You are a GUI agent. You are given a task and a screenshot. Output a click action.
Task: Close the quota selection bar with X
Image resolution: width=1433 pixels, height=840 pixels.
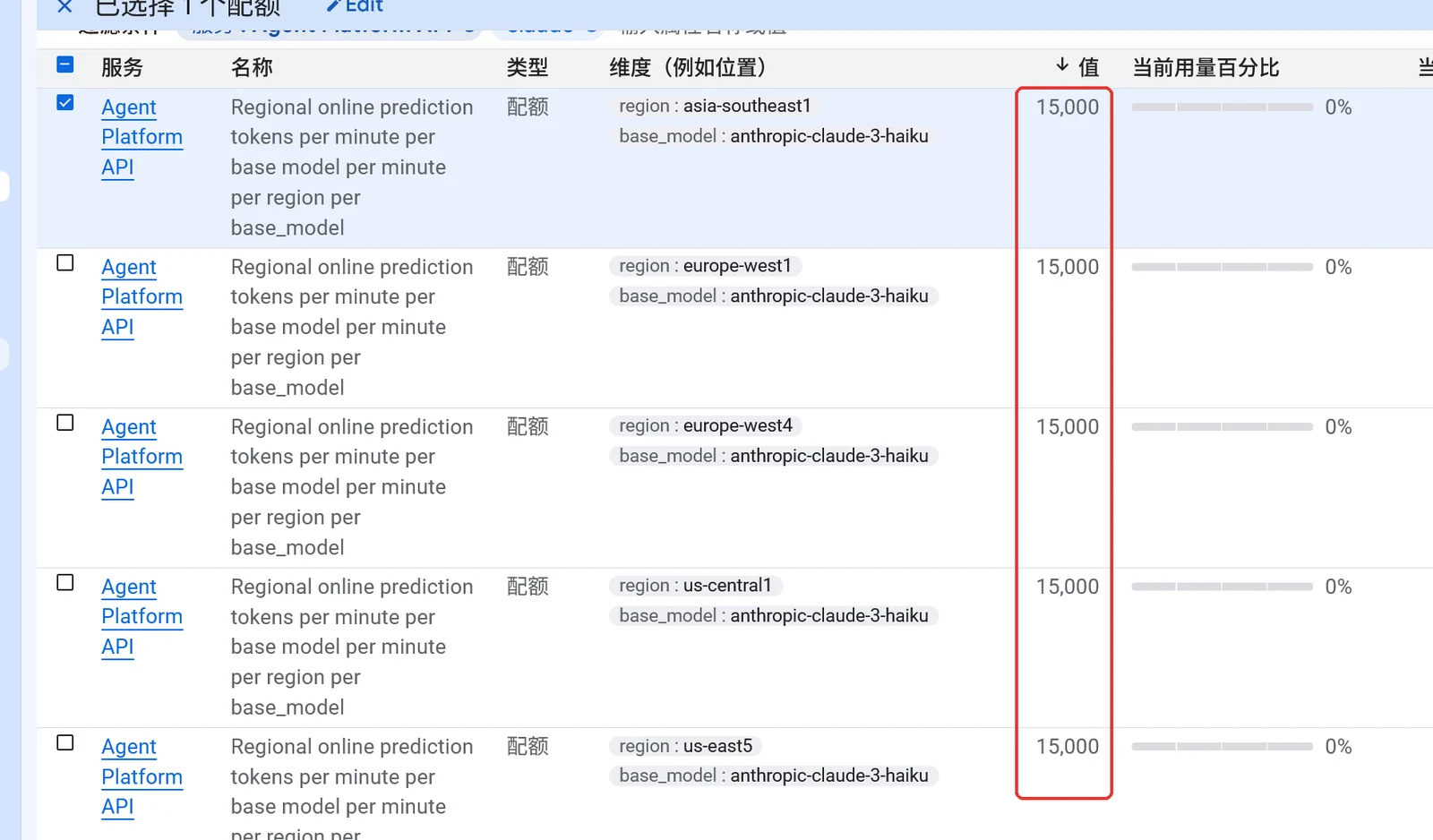pyautogui.click(x=64, y=7)
